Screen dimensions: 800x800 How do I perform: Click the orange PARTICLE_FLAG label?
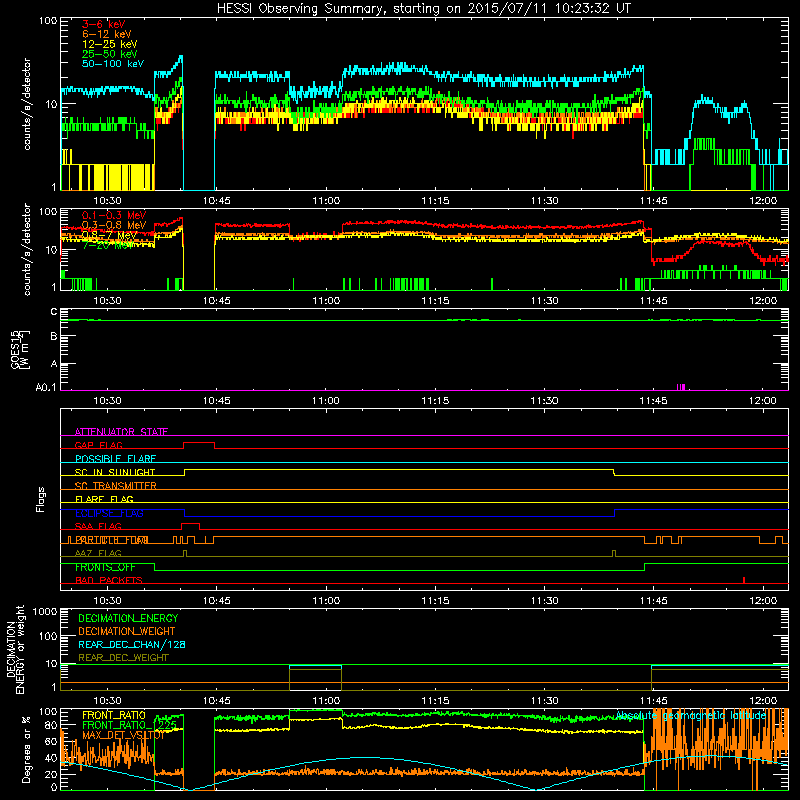coord(112,540)
